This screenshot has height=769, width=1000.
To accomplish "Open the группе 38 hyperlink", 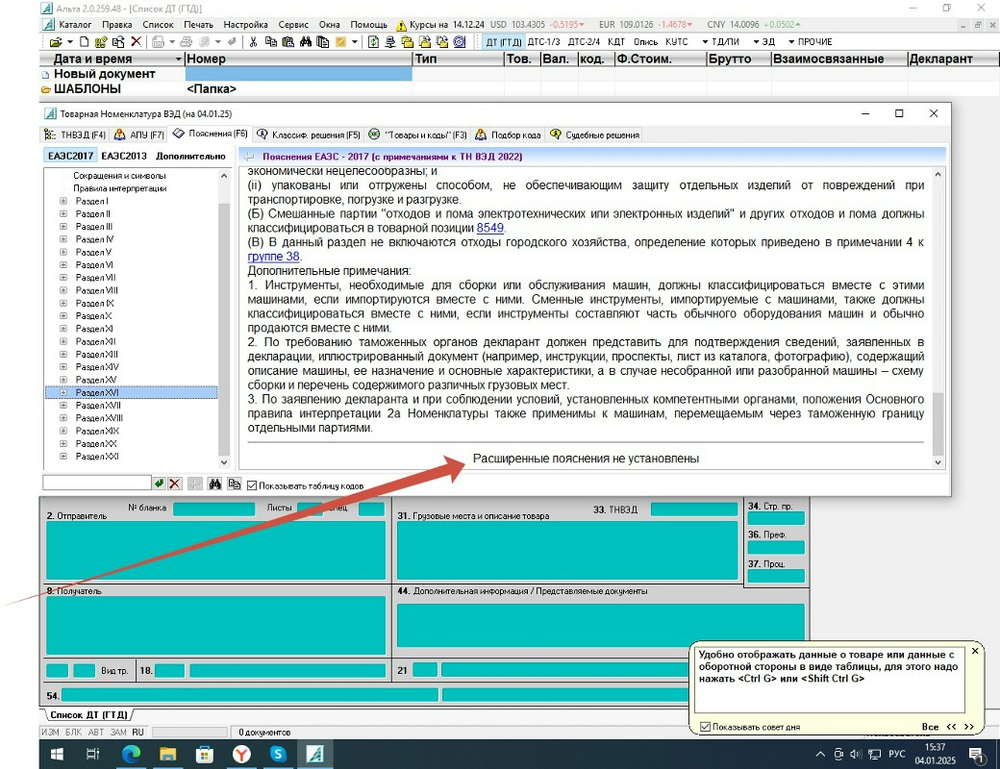I will click(274, 256).
